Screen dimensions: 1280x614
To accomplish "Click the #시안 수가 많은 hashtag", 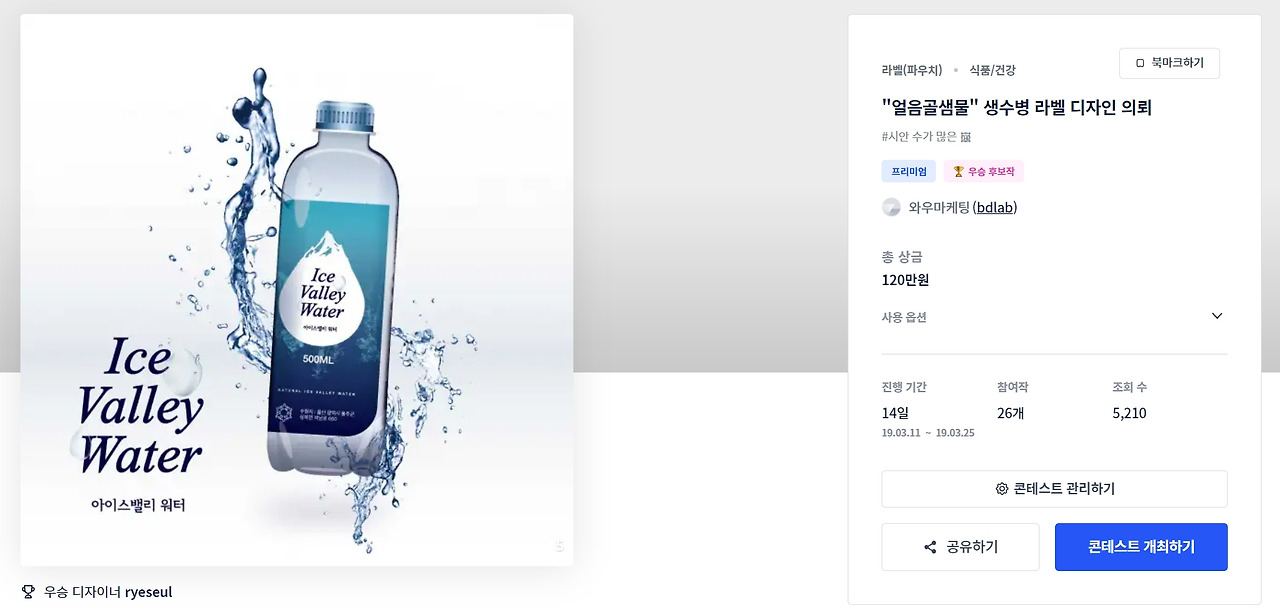I will (x=919, y=137).
